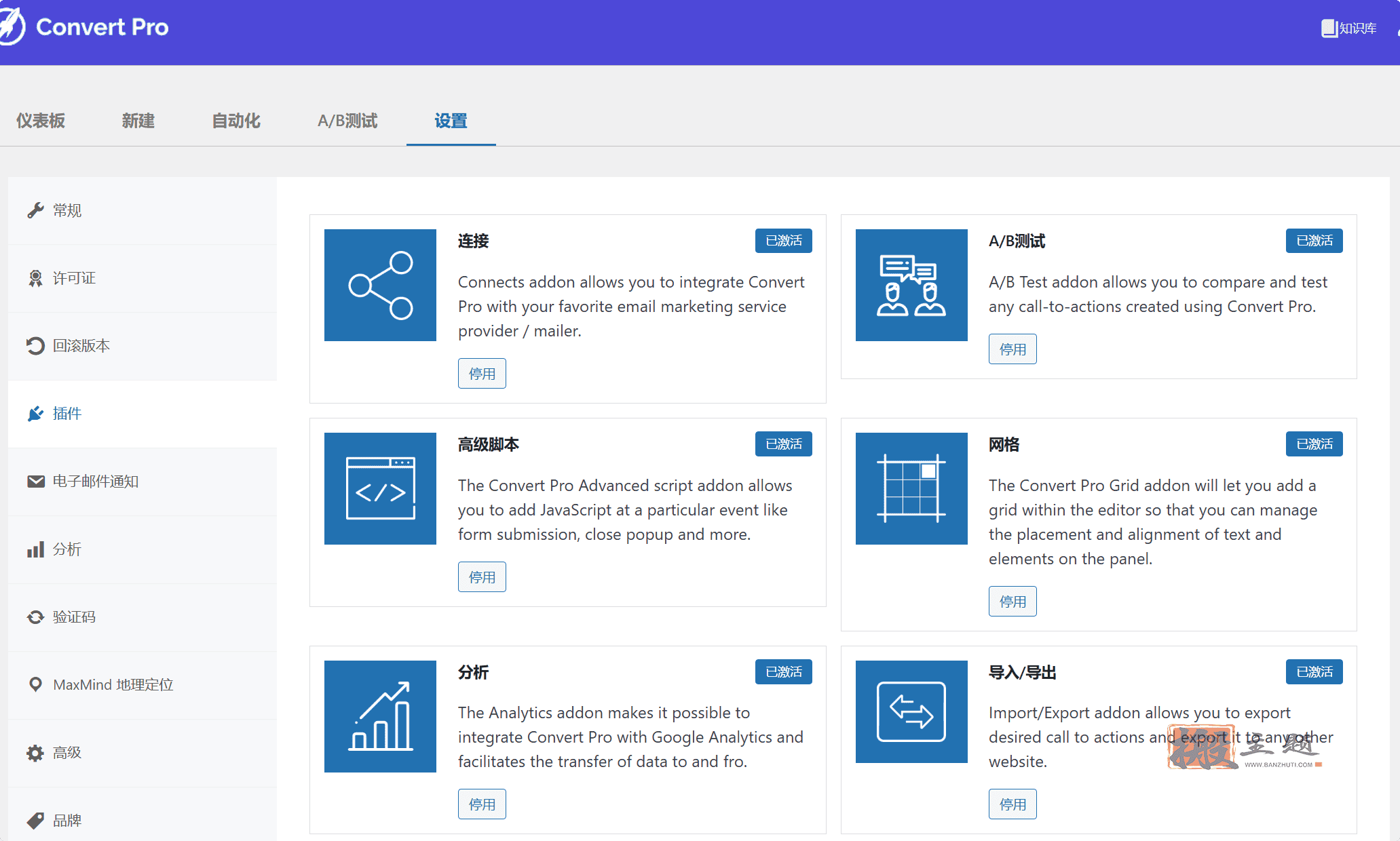Click the "Import/Export addon allows" description
This screenshot has height=841, width=1400.
(1161, 737)
